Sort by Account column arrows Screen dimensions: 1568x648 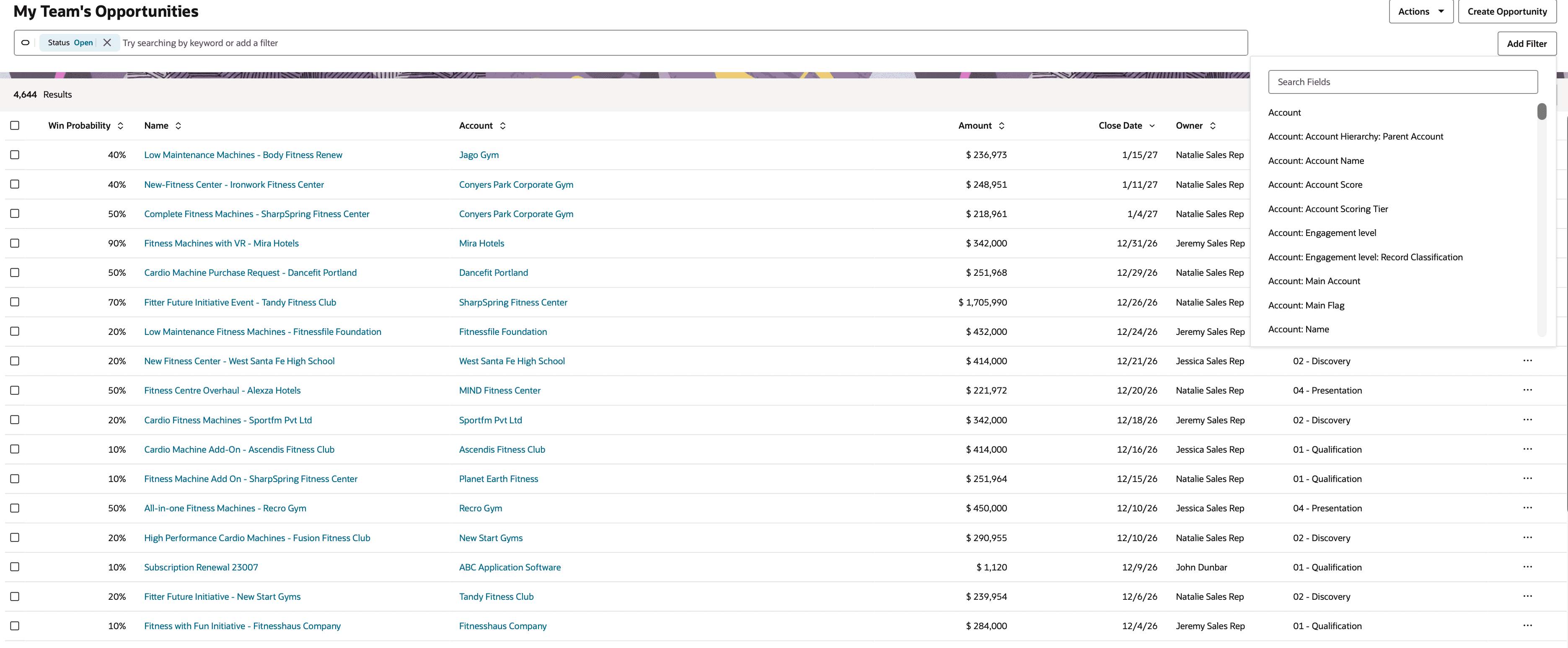(x=503, y=126)
